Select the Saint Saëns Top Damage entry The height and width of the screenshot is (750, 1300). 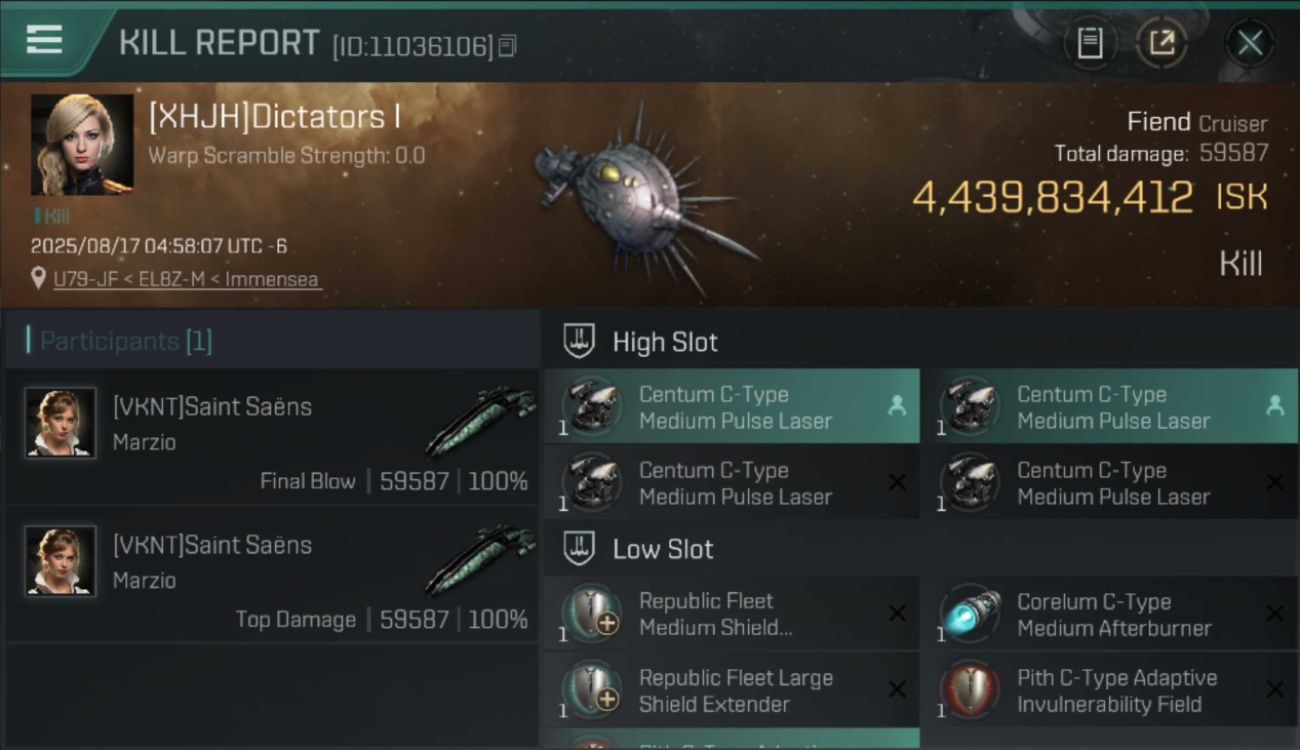pyautogui.click(x=272, y=574)
